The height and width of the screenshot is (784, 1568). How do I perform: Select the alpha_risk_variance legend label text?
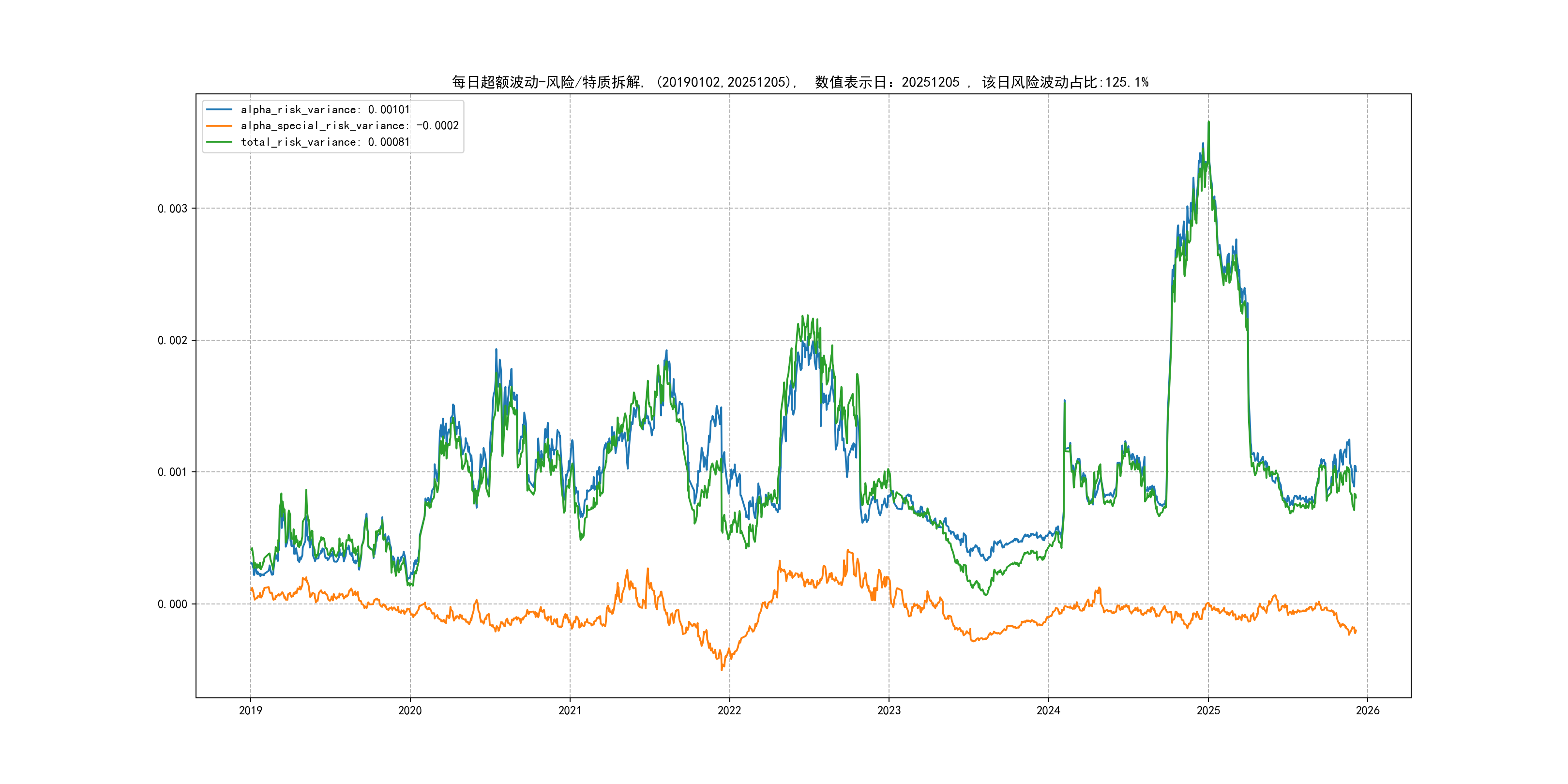click(x=325, y=109)
